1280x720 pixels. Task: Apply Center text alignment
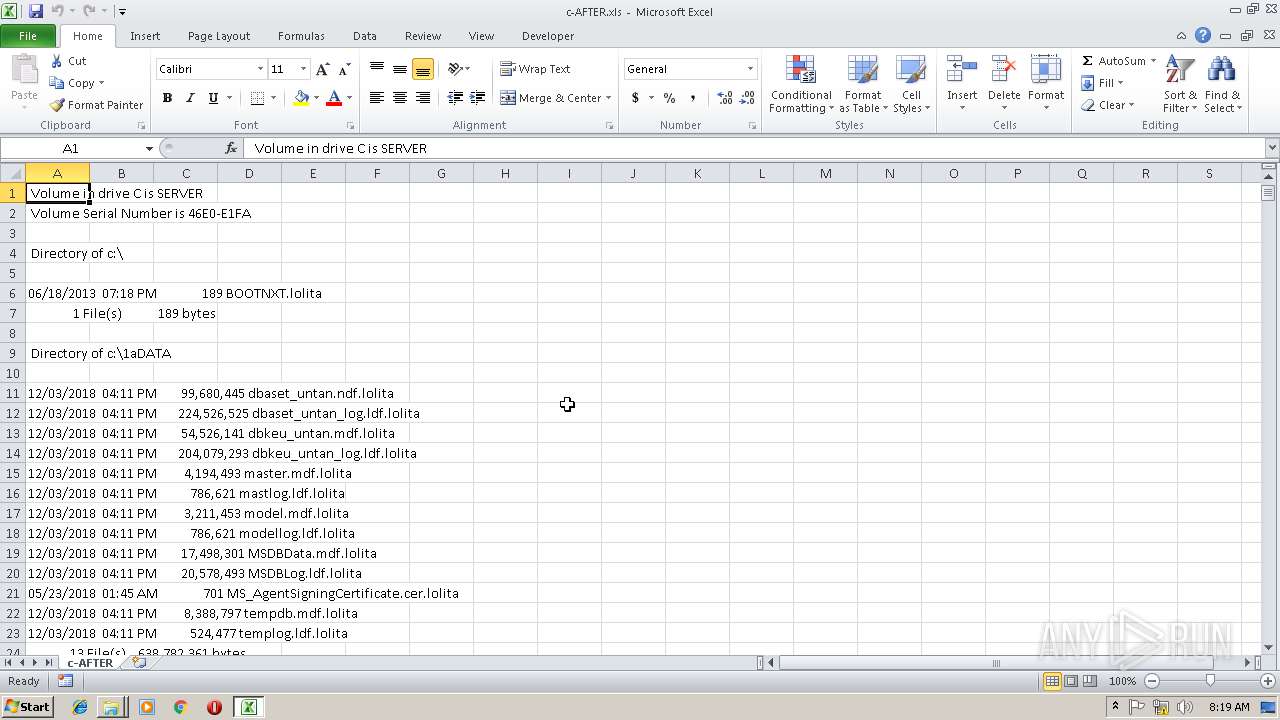400,98
